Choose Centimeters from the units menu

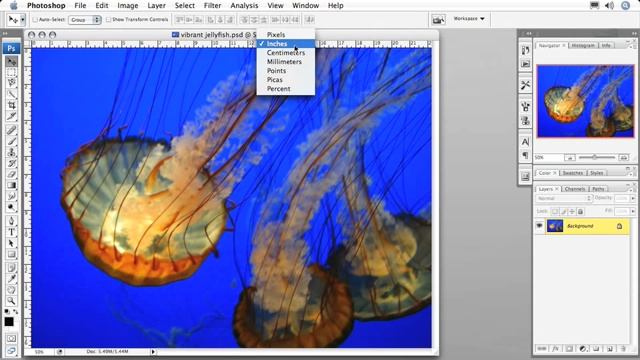click(x=286, y=53)
